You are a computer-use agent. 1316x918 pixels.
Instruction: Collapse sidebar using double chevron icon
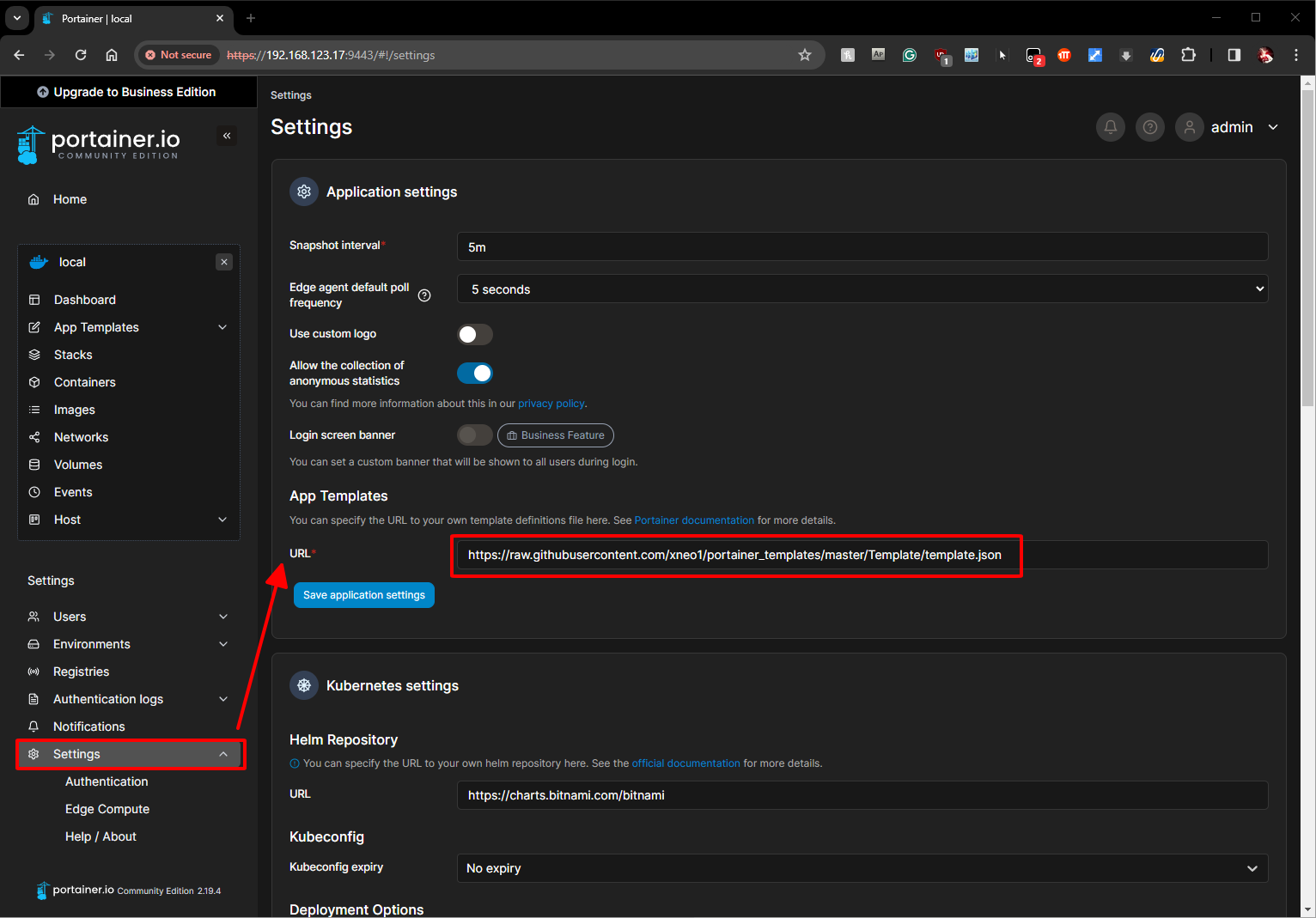coord(227,136)
